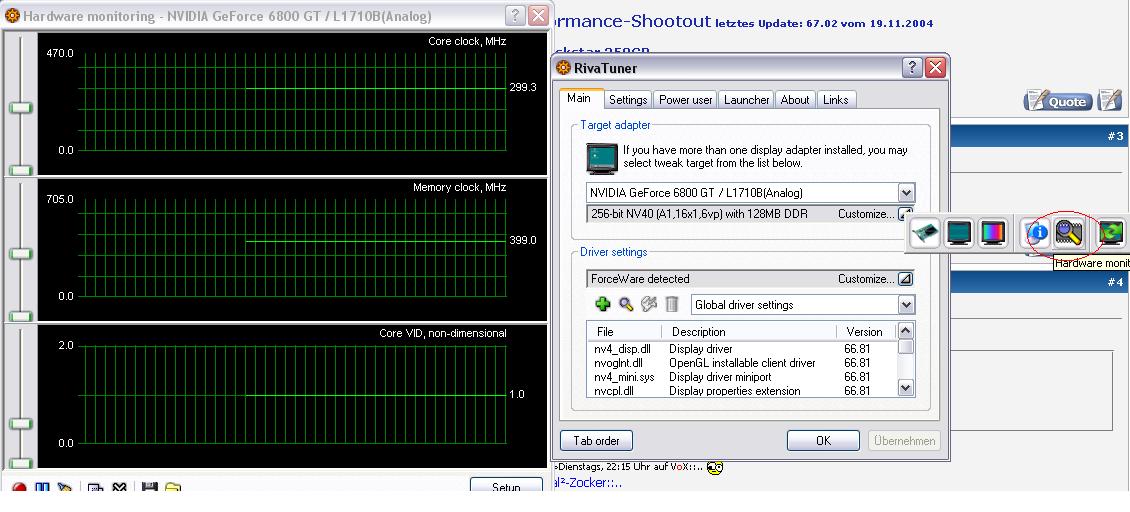Click the 299.3 core clock value
The height and width of the screenshot is (512, 1130).
522,87
